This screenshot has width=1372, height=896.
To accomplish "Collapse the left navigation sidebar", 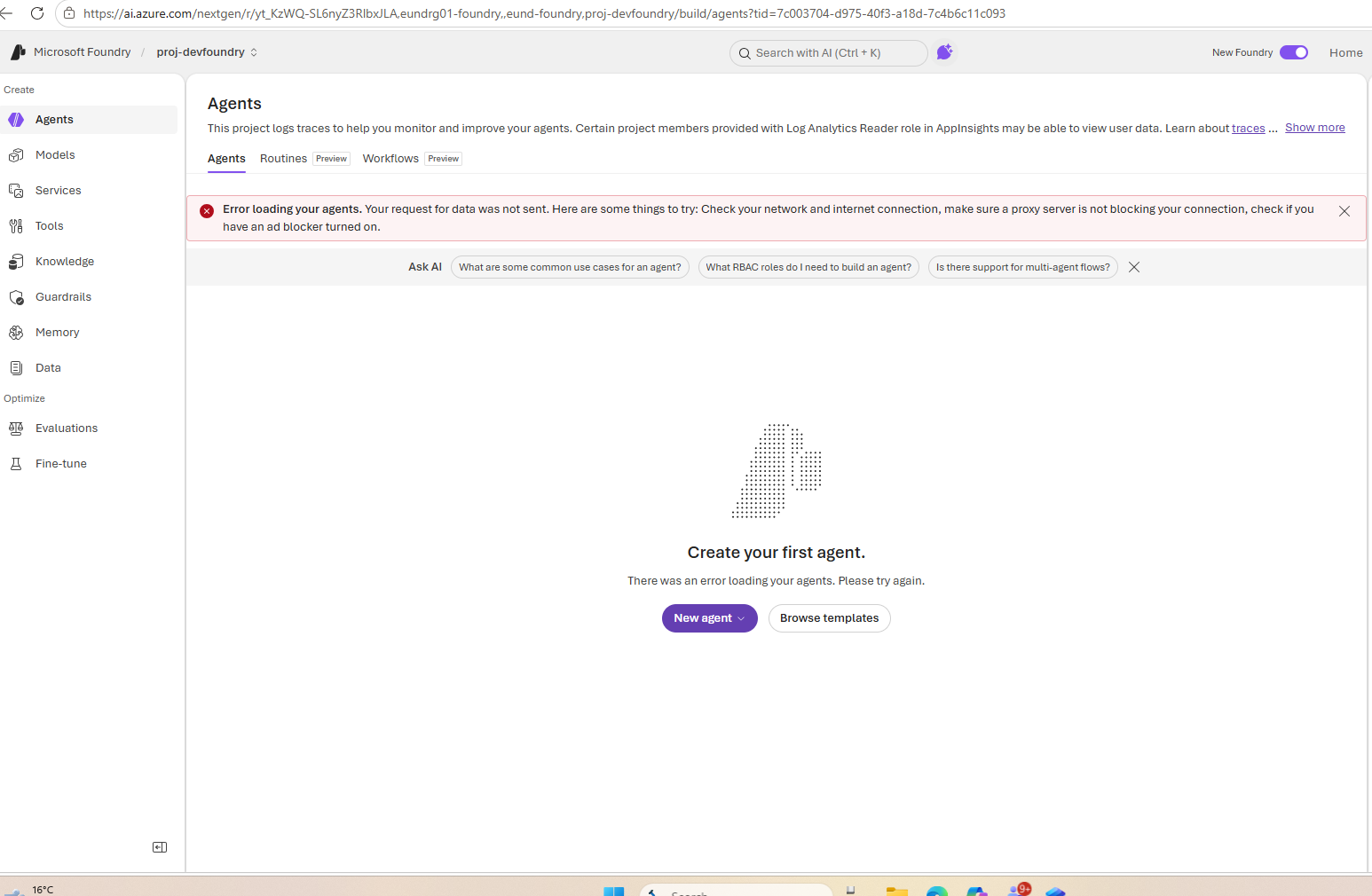I will tap(160, 847).
